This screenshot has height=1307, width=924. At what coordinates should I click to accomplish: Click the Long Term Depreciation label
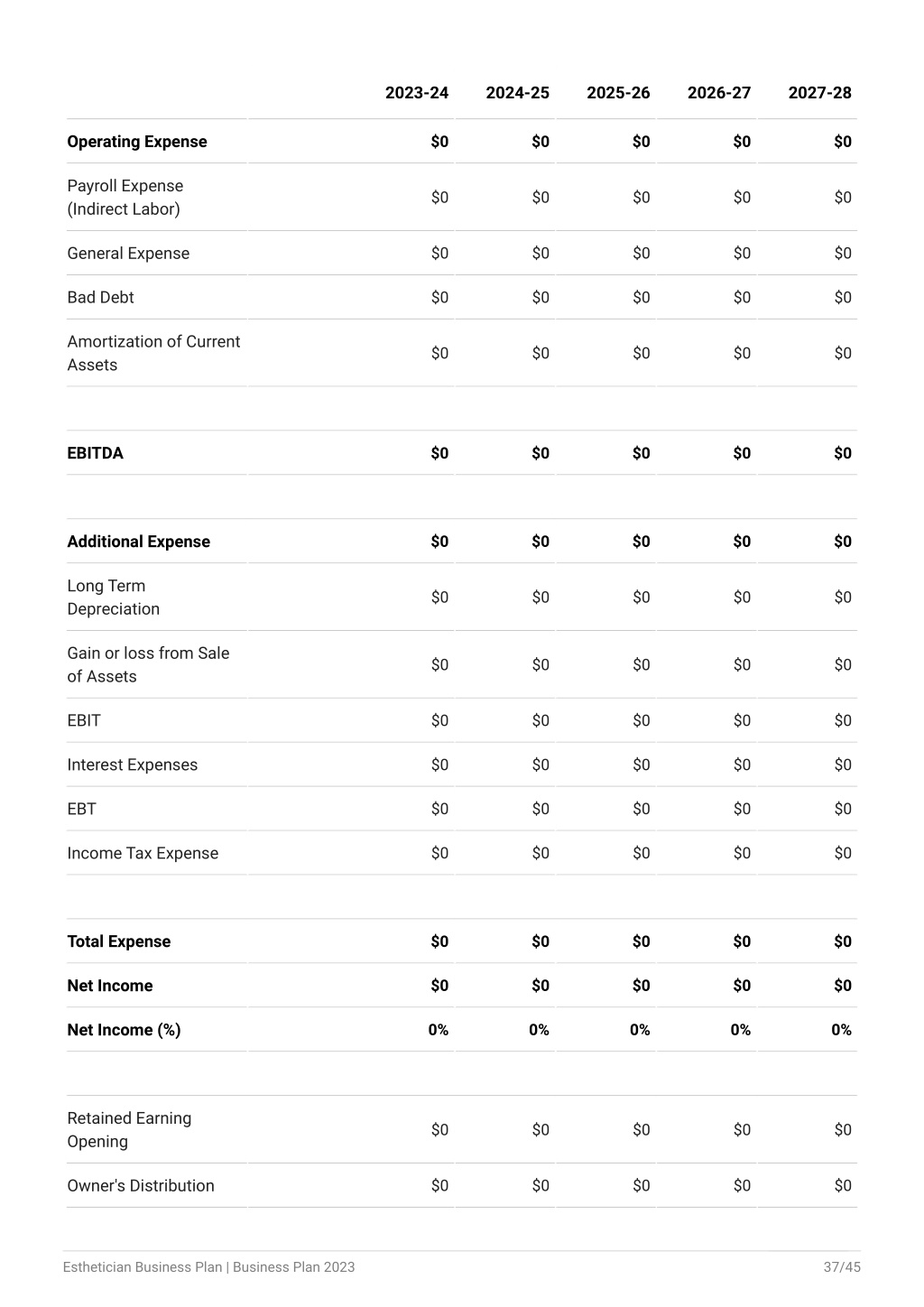[114, 598]
